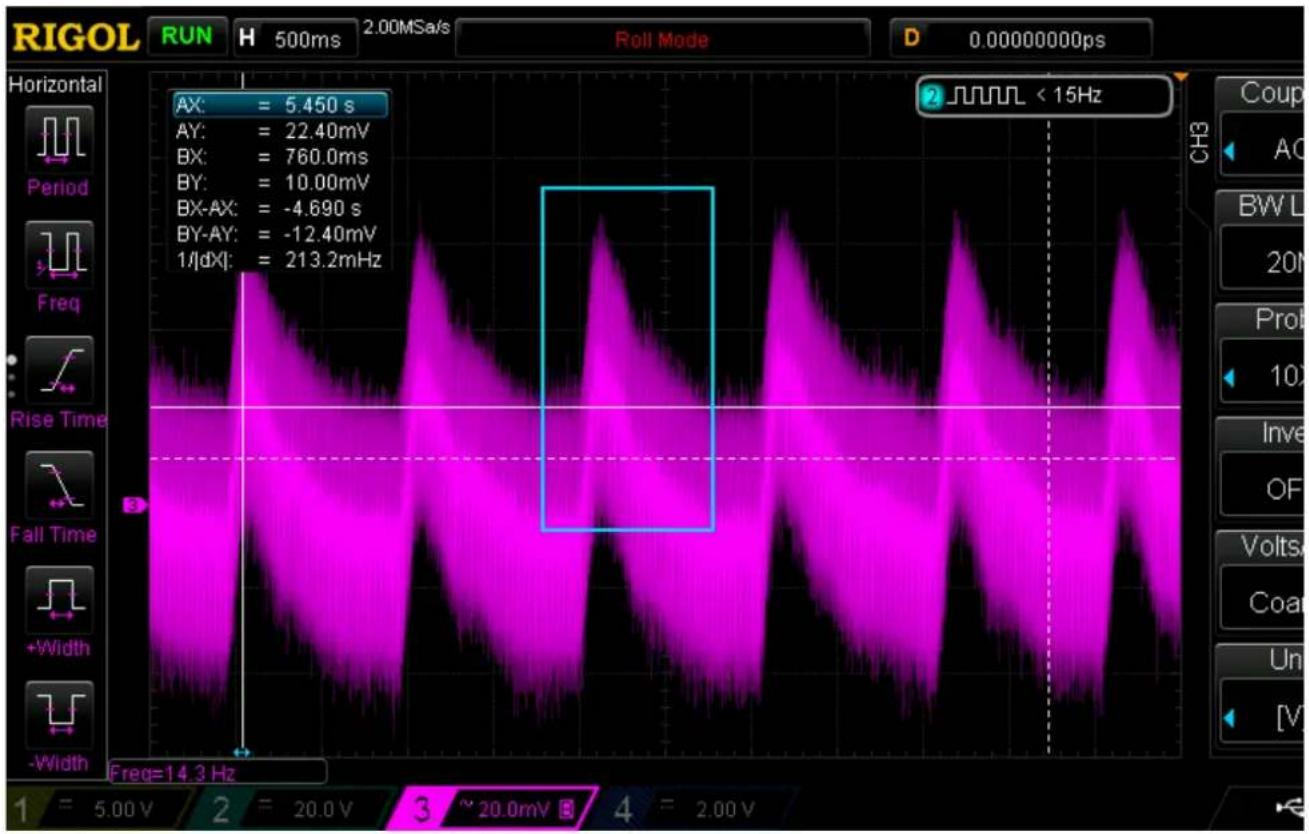Select the Rise Time measurement icon
This screenshot has width=1309, height=834.
(x=53, y=366)
